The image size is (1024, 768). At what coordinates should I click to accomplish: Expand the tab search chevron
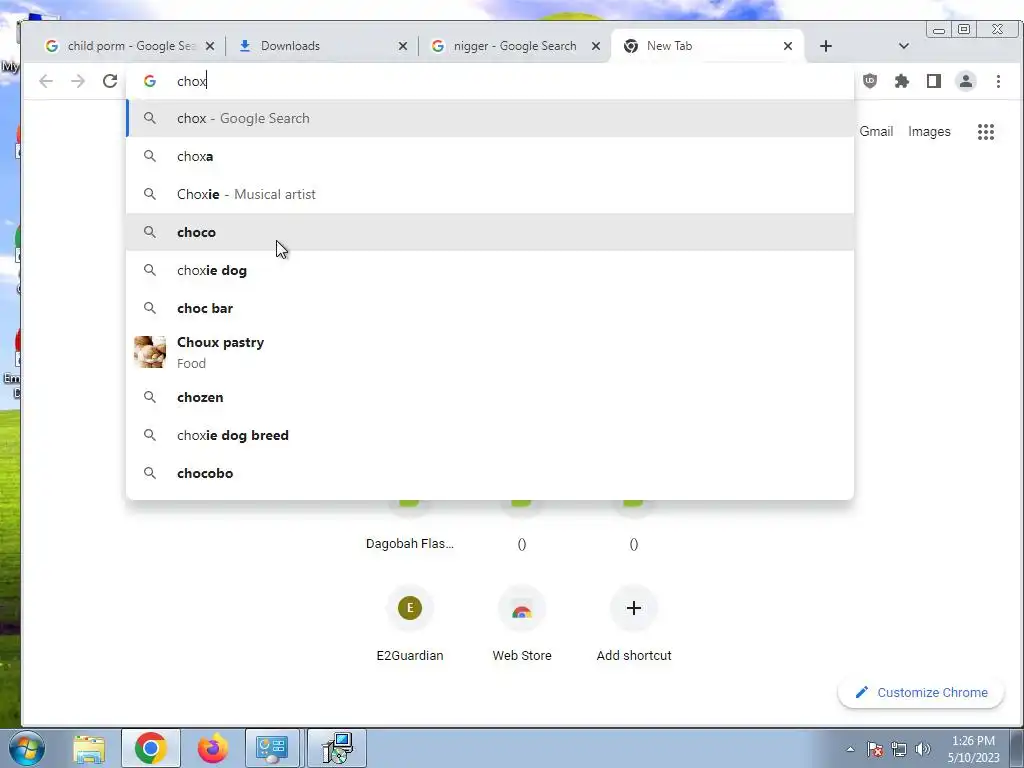pos(904,46)
